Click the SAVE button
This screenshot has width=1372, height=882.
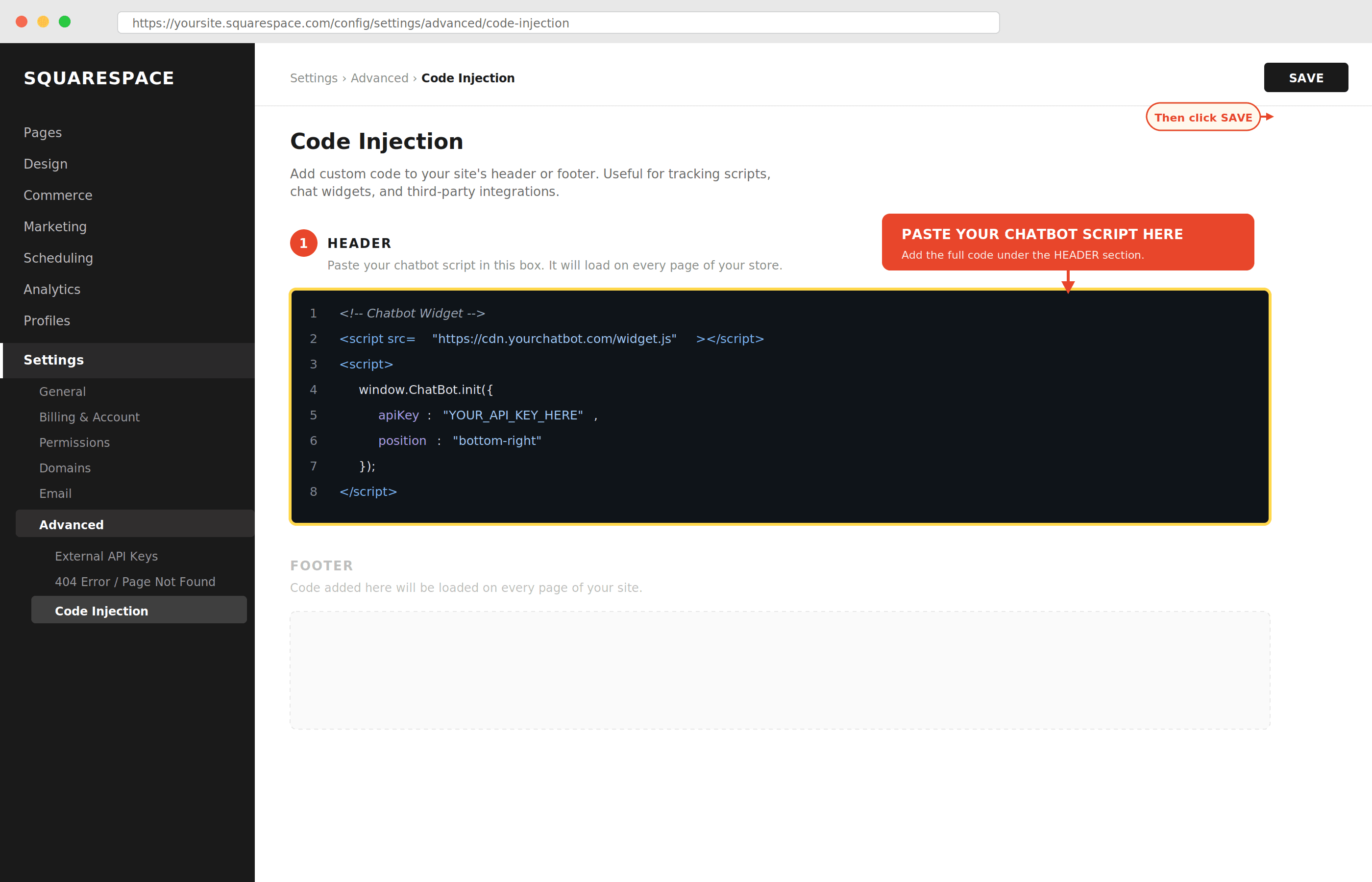tap(1305, 77)
